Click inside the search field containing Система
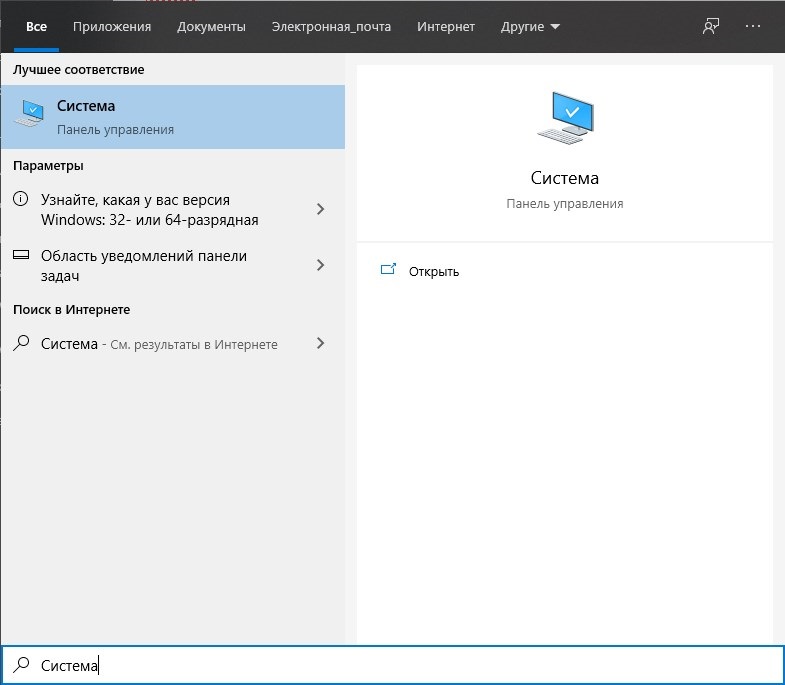 tap(392, 665)
